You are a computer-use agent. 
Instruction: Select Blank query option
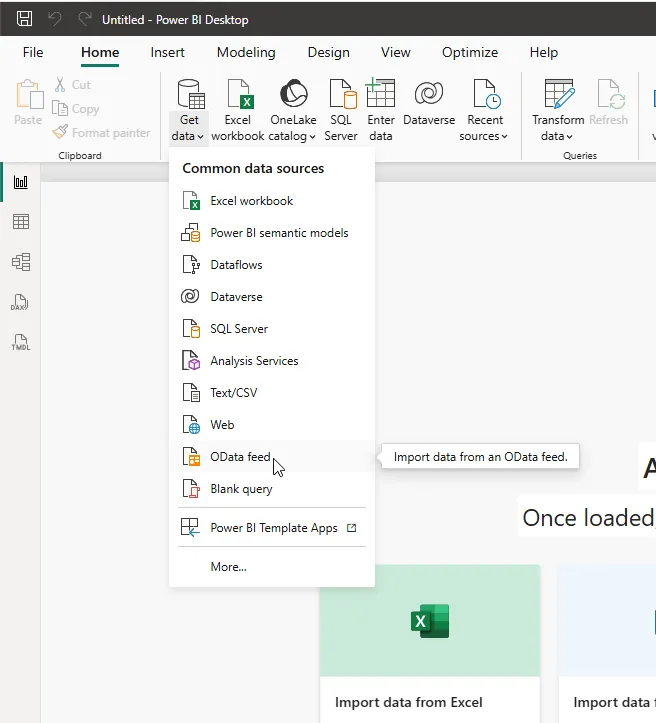(272, 489)
